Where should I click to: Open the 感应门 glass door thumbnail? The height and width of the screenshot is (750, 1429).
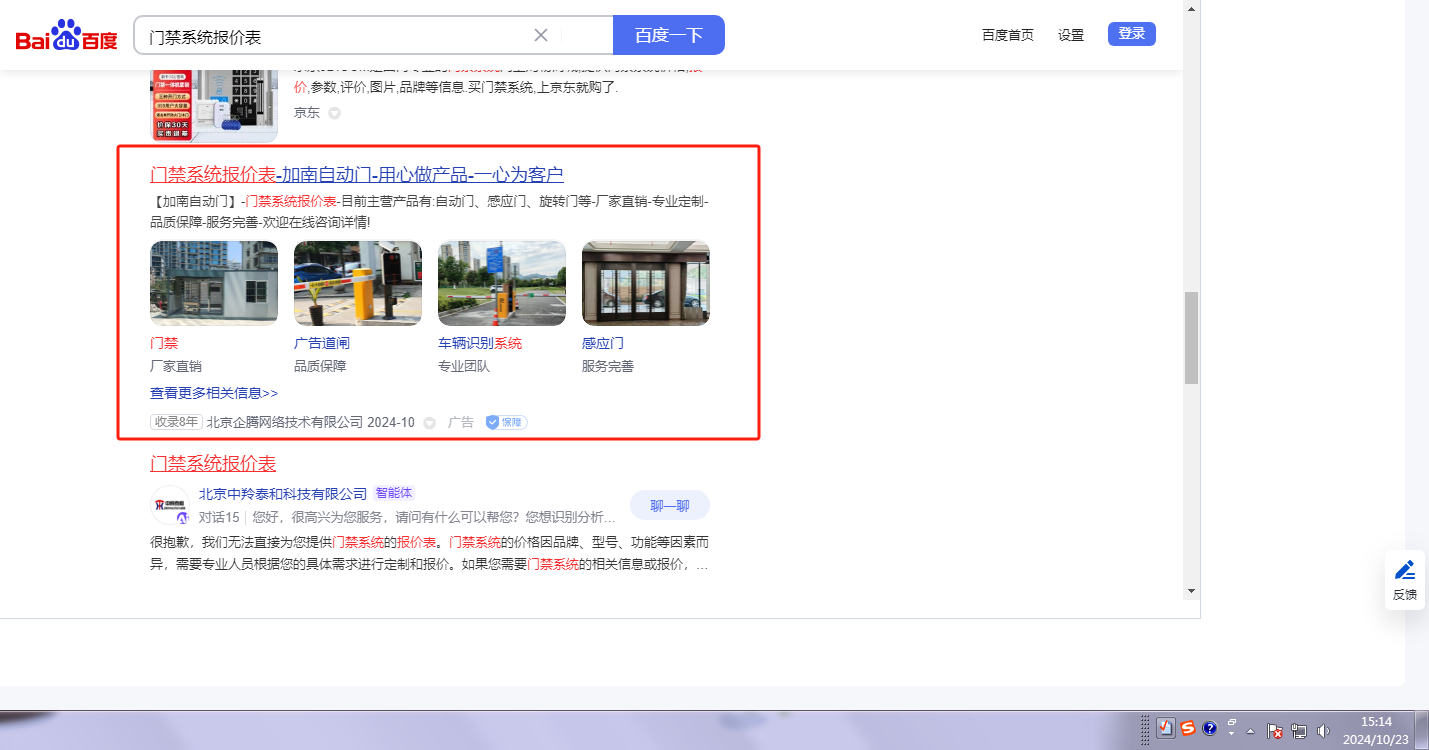pos(646,283)
